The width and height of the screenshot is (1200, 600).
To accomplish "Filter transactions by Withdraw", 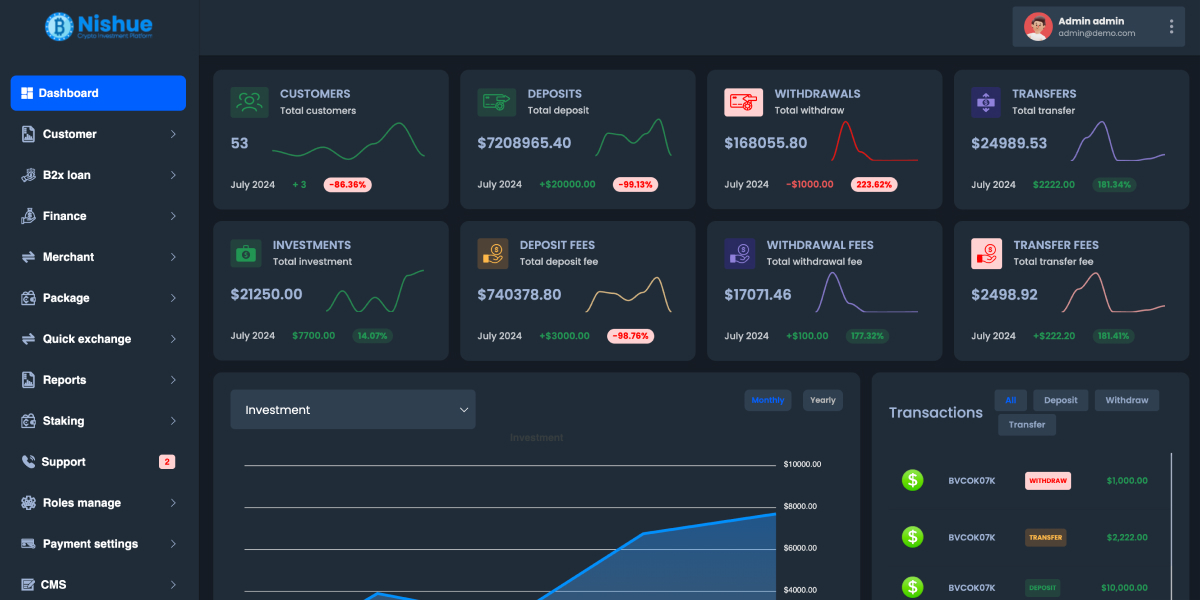I will [1126, 400].
